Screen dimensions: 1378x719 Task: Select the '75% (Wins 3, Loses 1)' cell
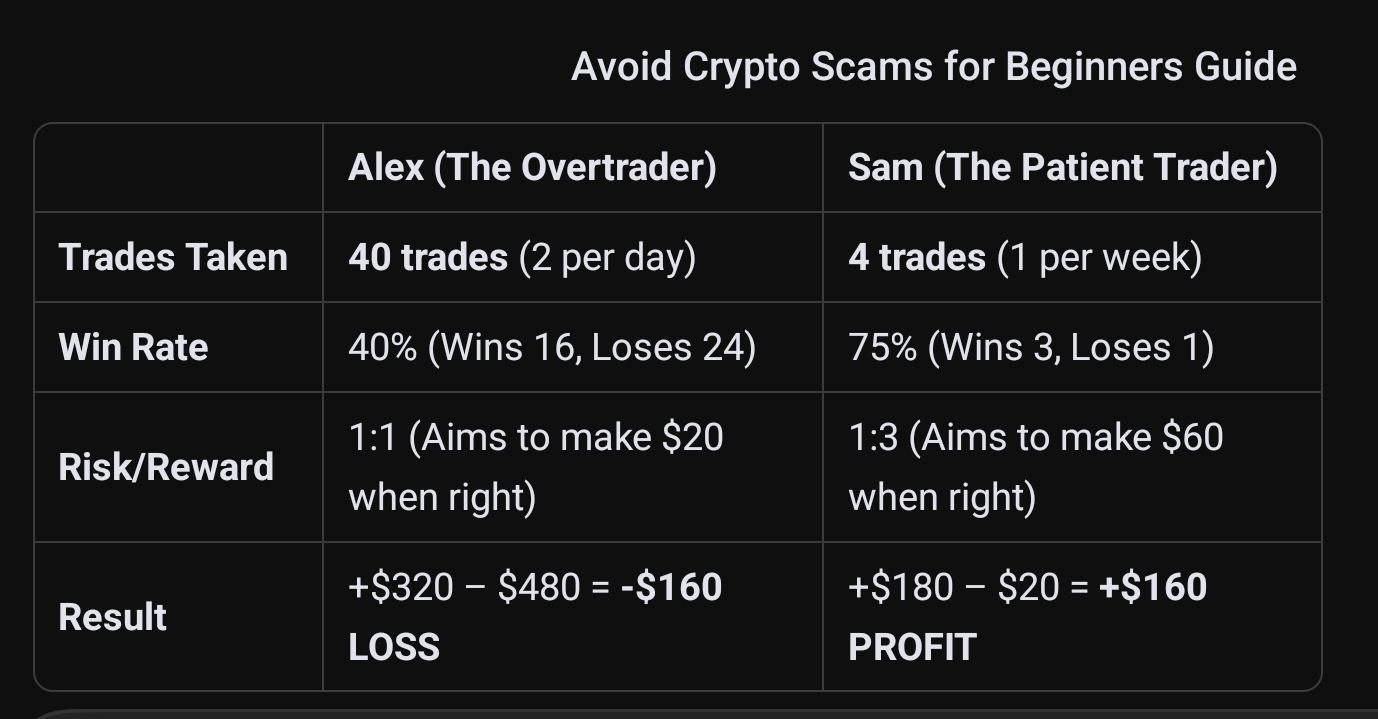[x=1030, y=347]
